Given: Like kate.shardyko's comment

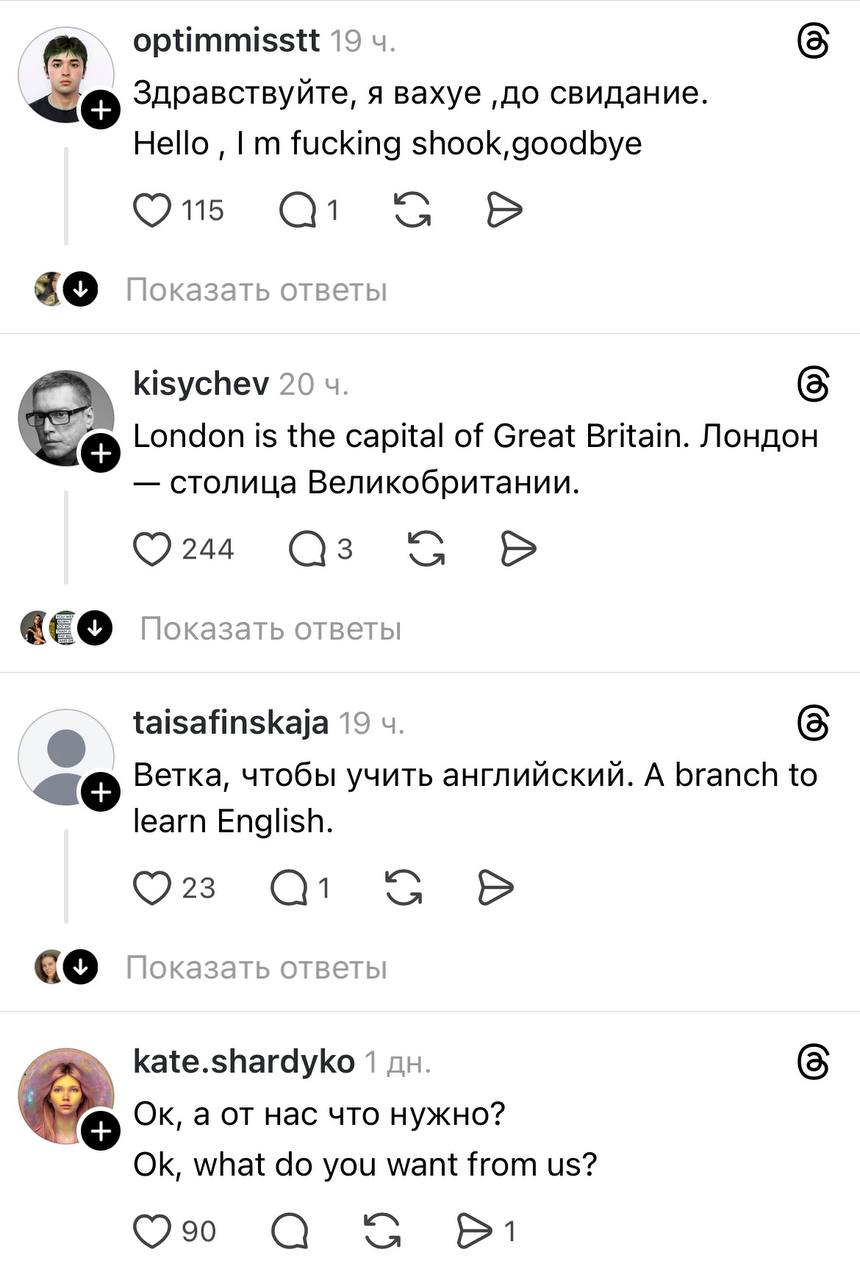Looking at the screenshot, I should pyautogui.click(x=152, y=1231).
